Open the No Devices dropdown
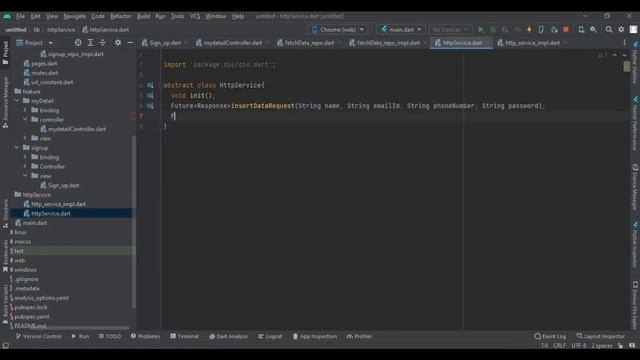Image resolution: width=640 pixels, height=360 pixels. tap(450, 29)
